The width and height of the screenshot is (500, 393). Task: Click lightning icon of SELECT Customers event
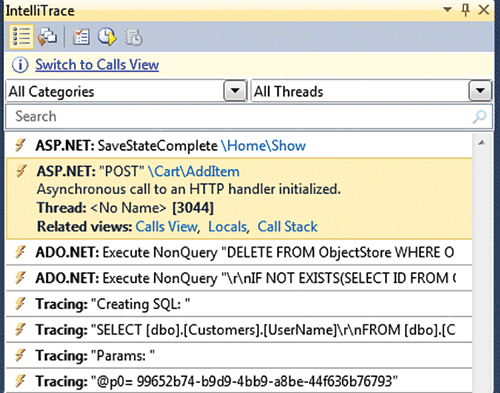click(x=21, y=330)
